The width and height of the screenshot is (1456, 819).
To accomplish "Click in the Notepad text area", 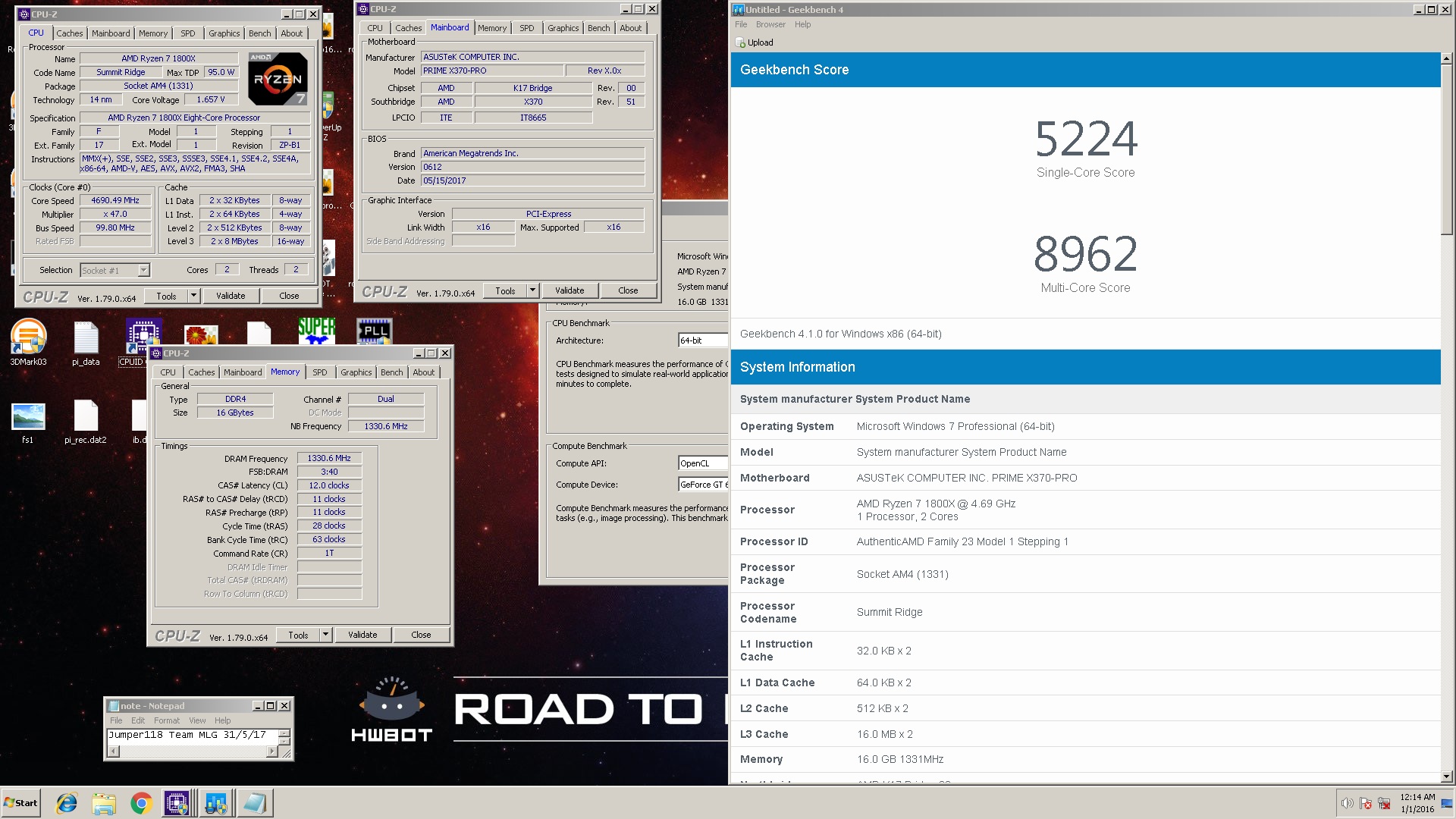I will pyautogui.click(x=193, y=737).
